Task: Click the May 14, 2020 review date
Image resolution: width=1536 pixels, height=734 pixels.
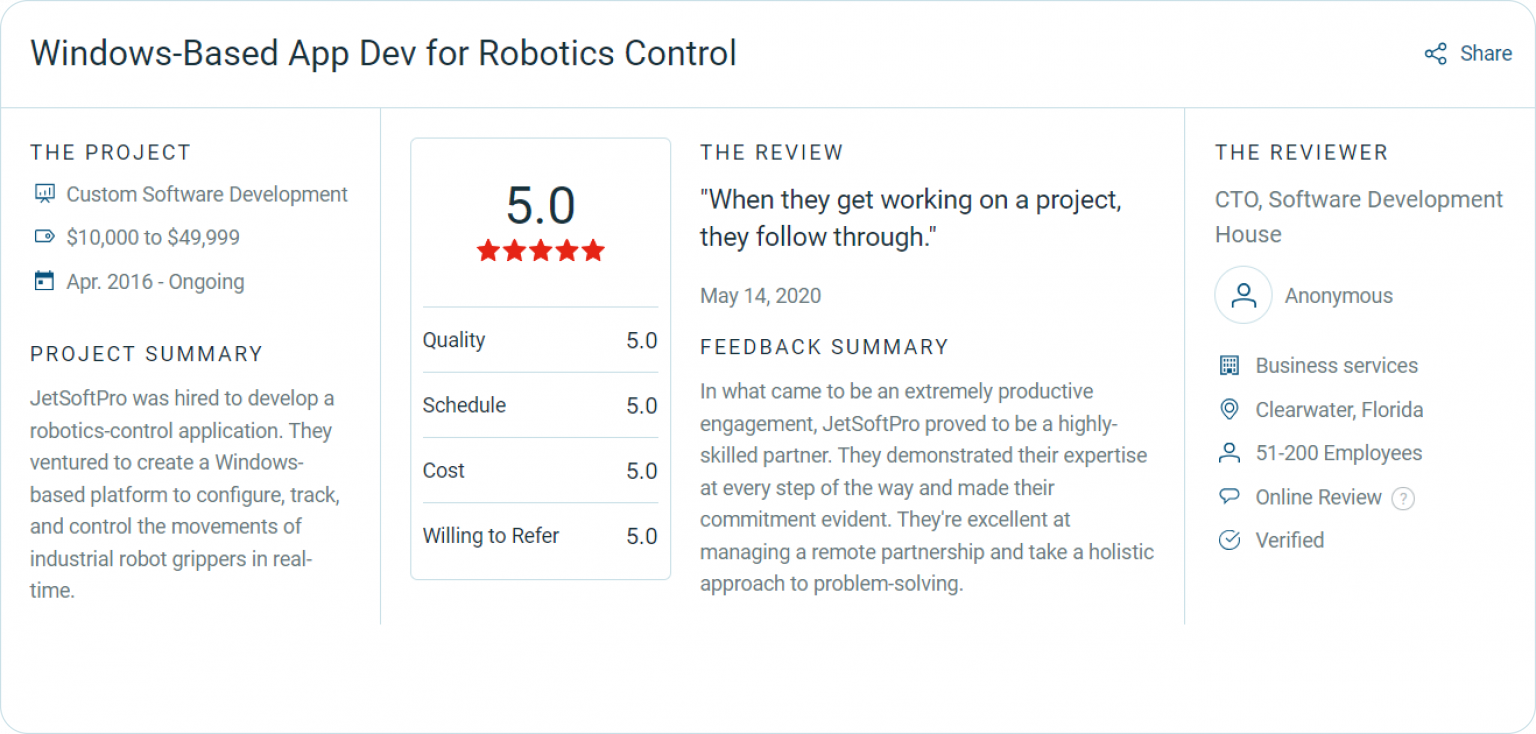Action: coord(760,295)
